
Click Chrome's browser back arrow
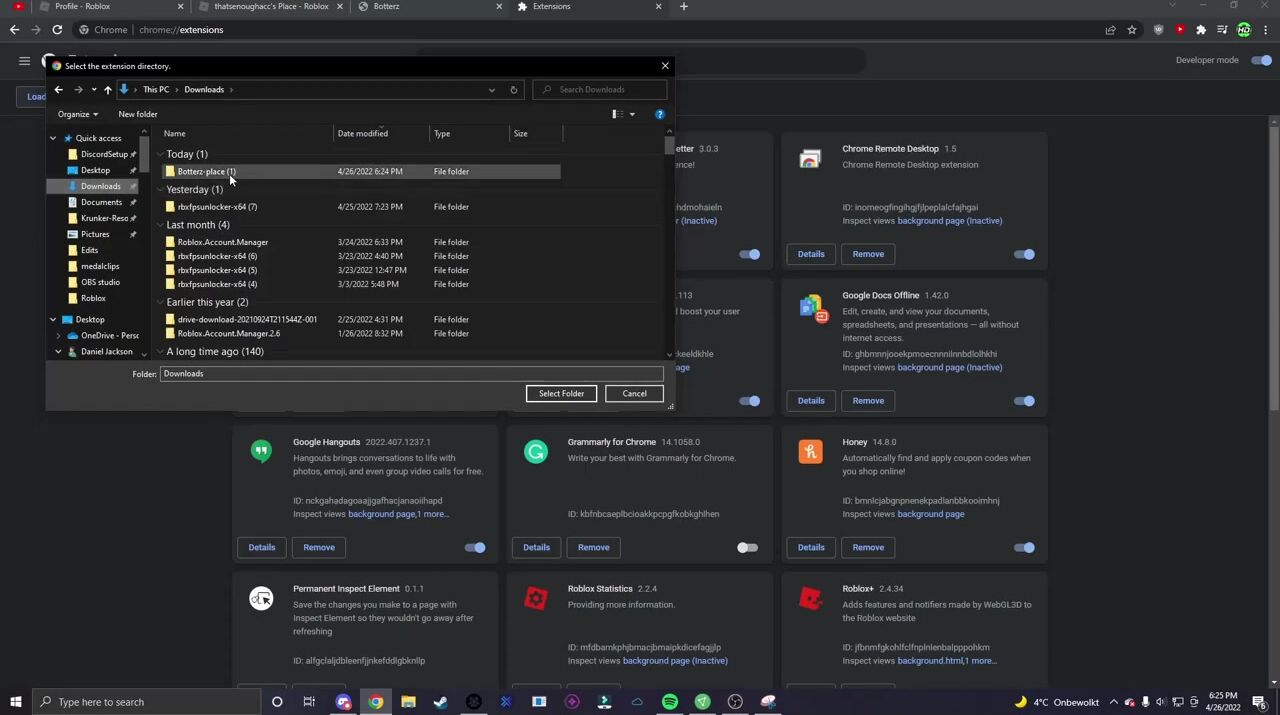(x=14, y=30)
